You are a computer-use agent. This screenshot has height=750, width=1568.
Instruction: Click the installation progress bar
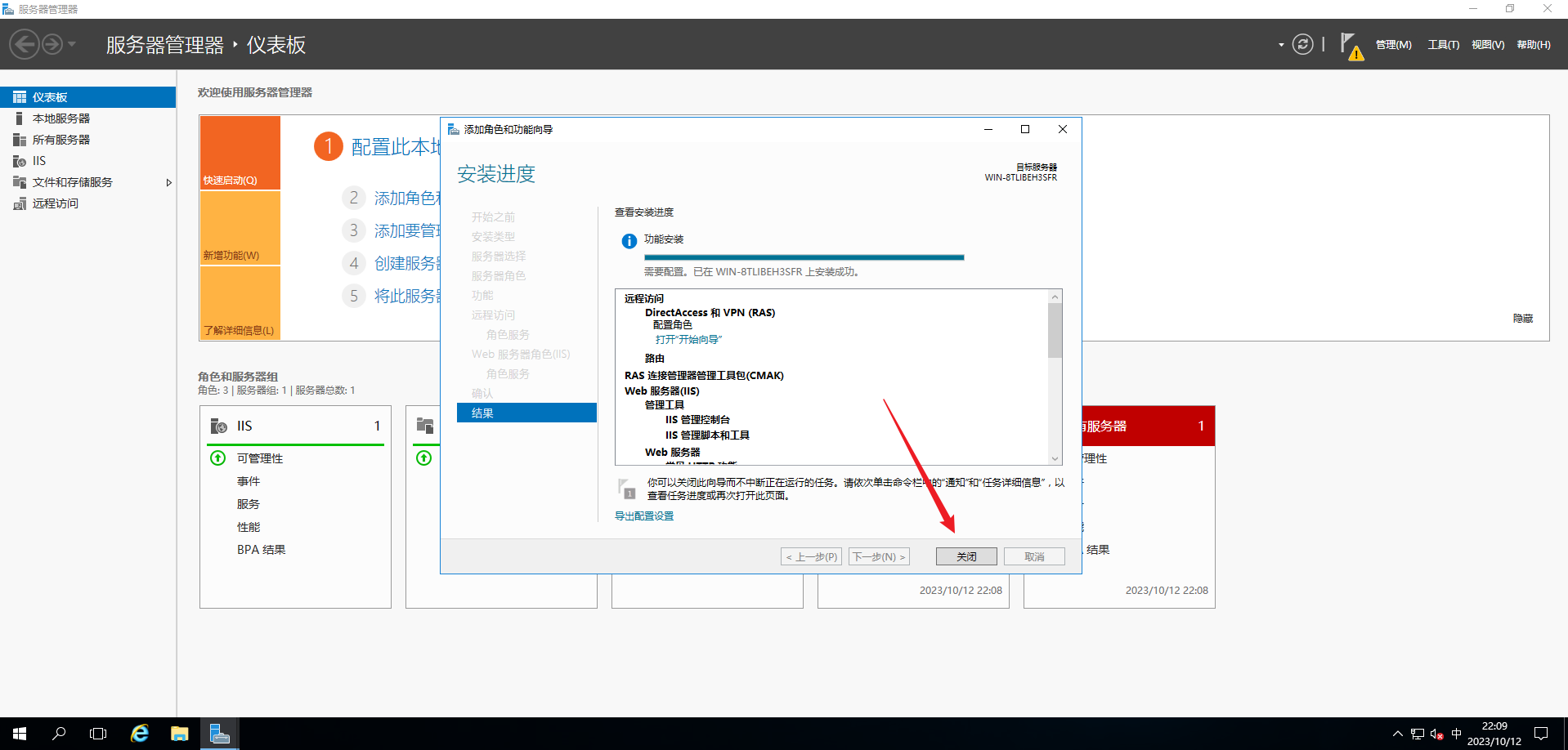(x=804, y=257)
